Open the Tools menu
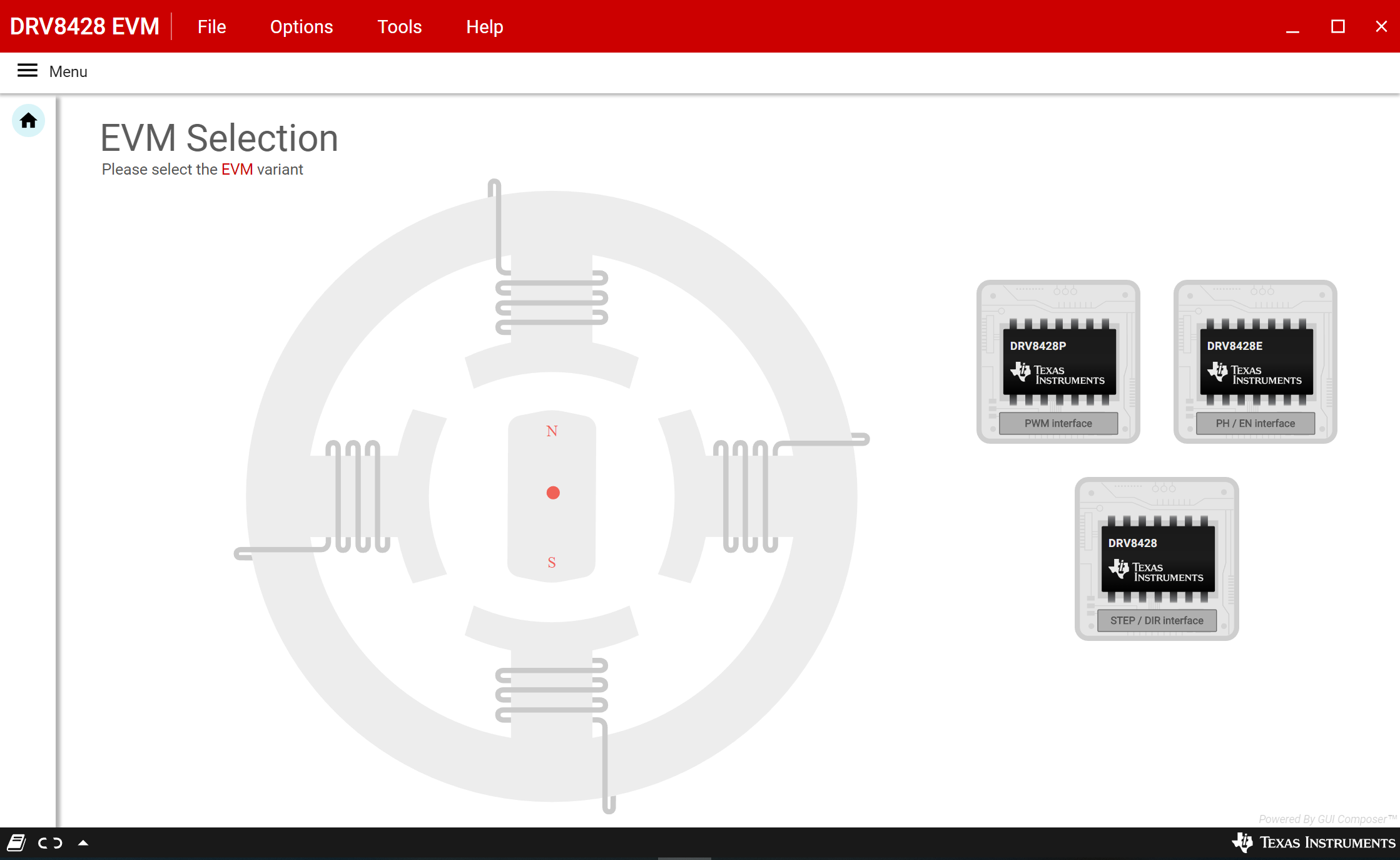This screenshot has height=860, width=1400. pos(398,27)
